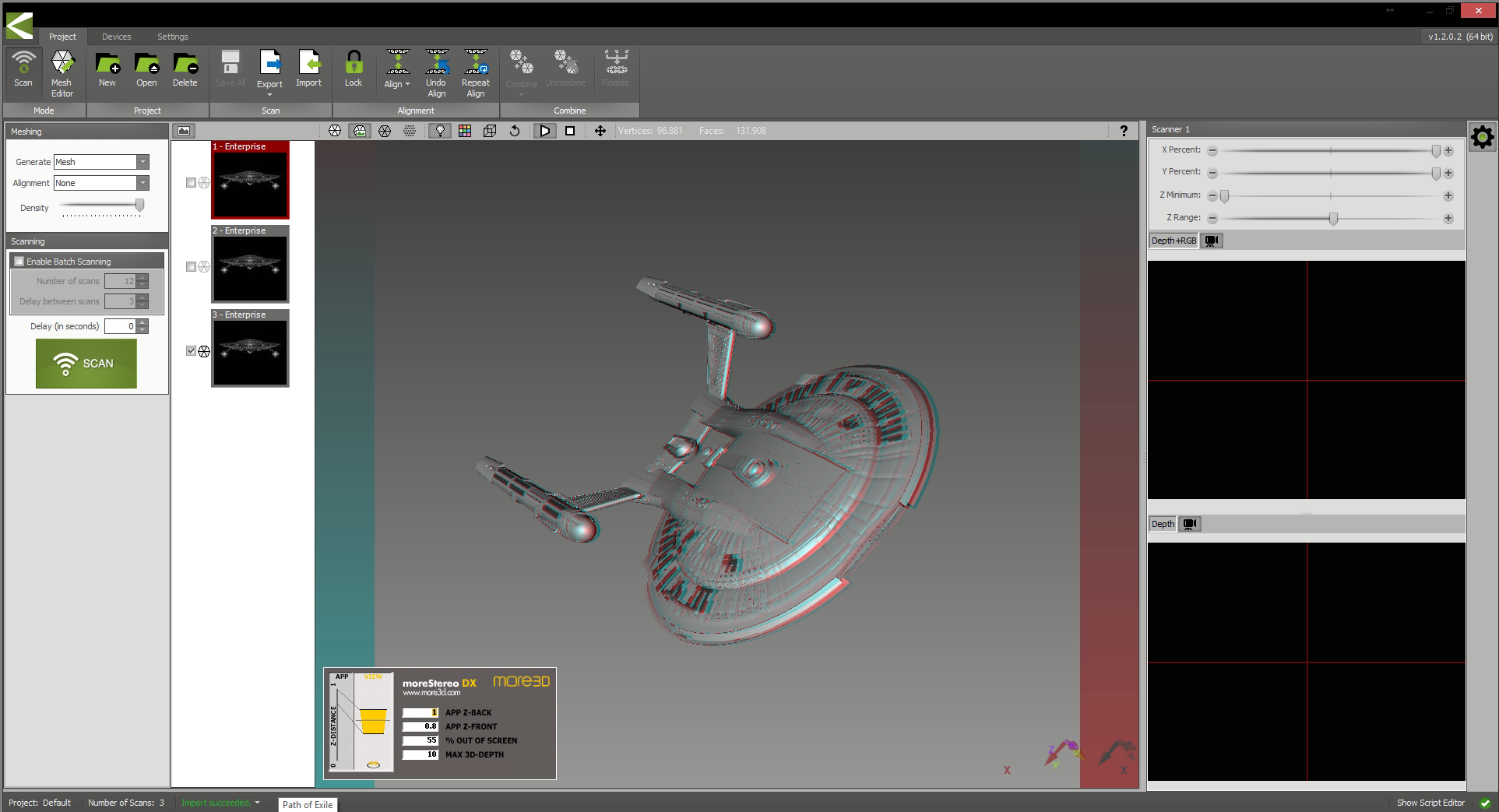This screenshot has width=1499, height=812.
Task: Select wireframe mesh render mode
Action: [x=385, y=131]
